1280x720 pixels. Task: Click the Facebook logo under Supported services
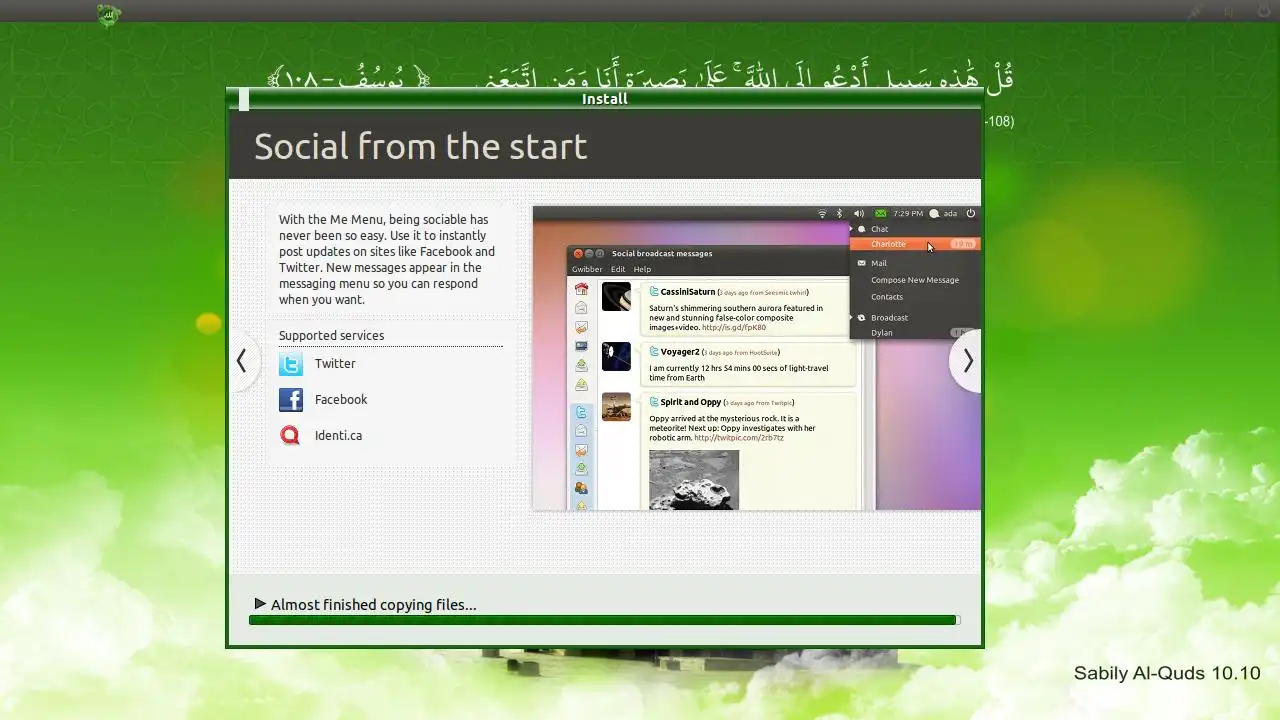pos(291,400)
